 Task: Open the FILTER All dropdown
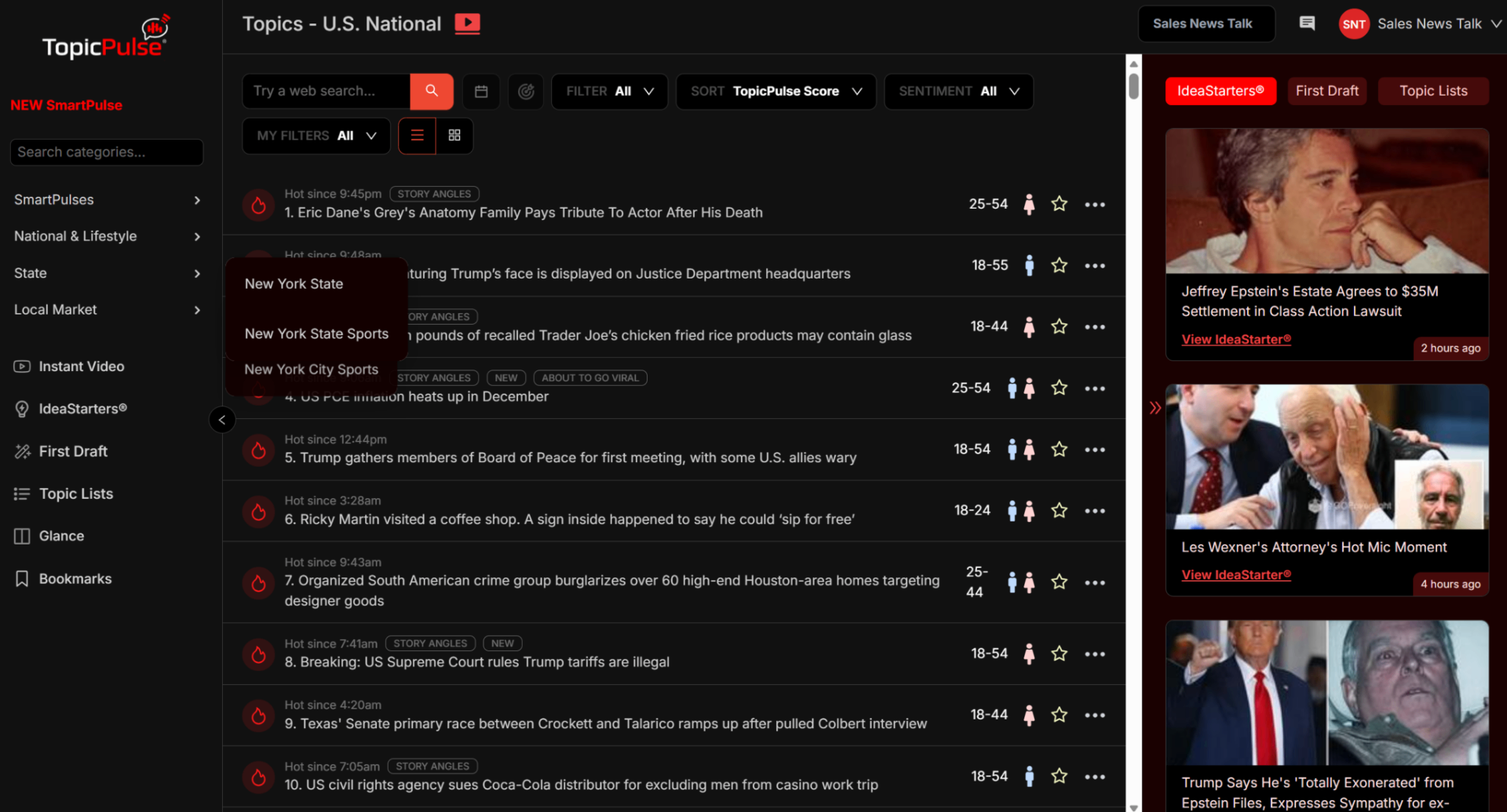pyautogui.click(x=610, y=91)
